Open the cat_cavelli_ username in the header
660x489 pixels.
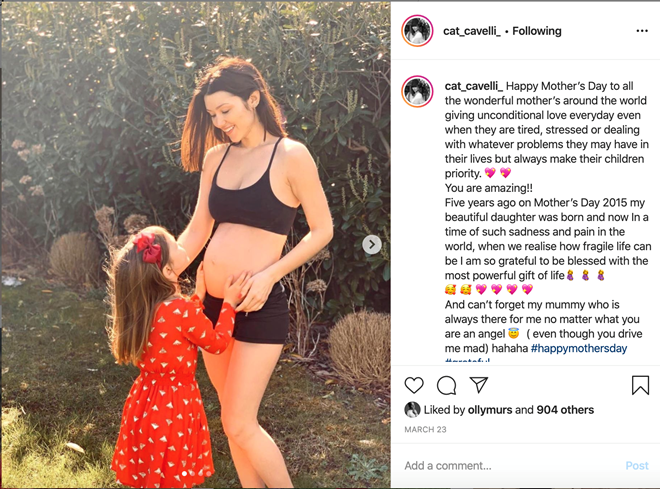click(472, 31)
